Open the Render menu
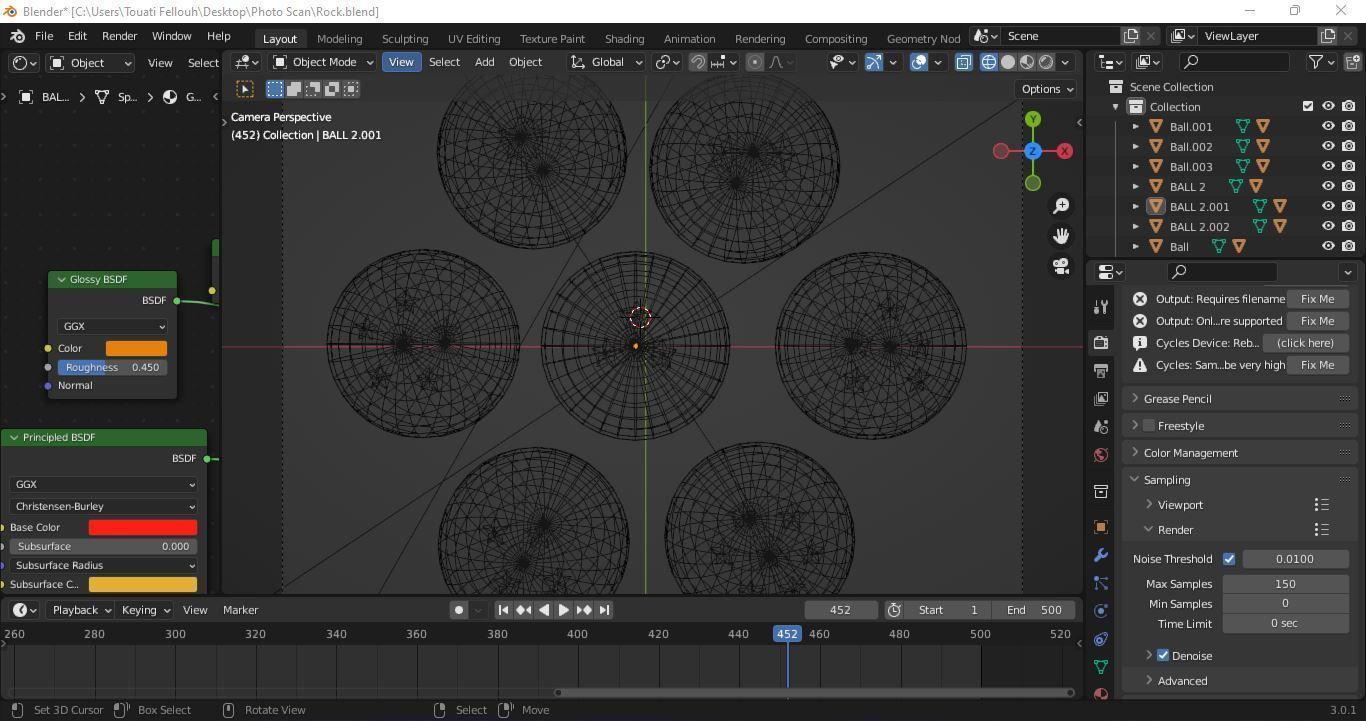Screen dimensions: 1366x721 (119, 36)
